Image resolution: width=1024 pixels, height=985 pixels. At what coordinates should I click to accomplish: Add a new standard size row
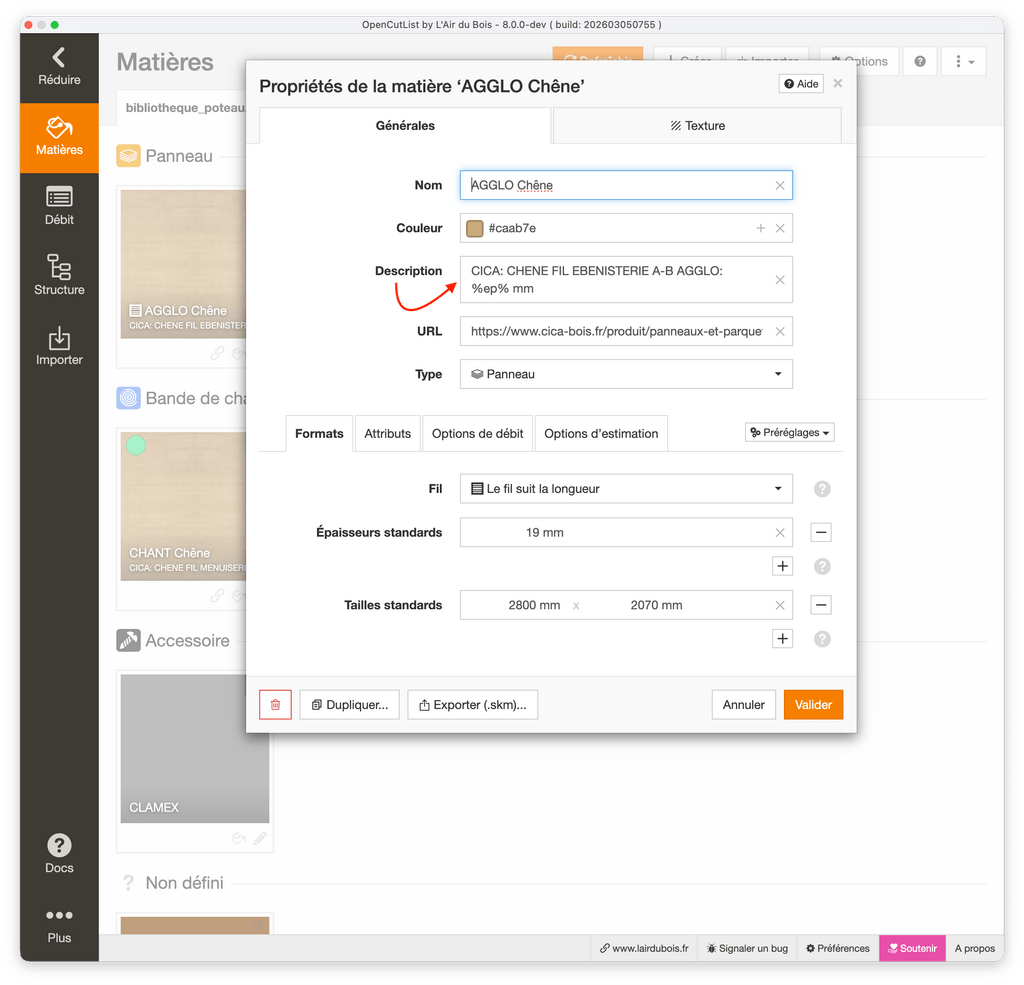click(782, 639)
